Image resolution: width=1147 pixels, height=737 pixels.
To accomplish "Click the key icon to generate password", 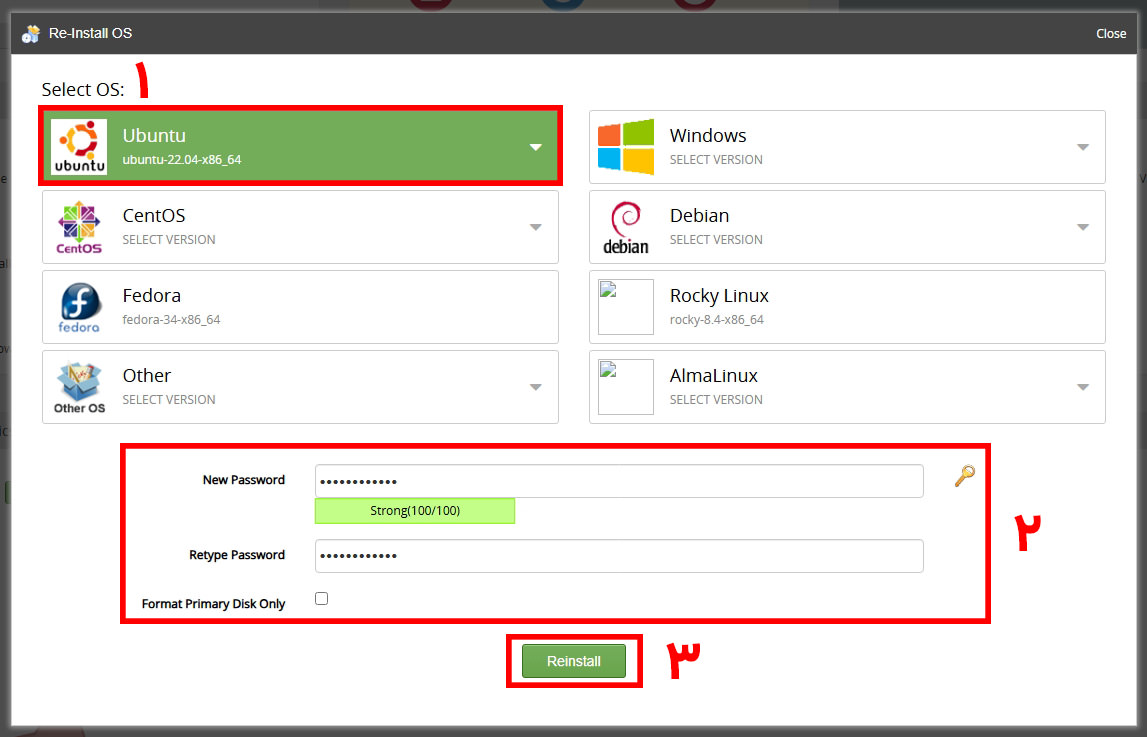I will point(964,476).
